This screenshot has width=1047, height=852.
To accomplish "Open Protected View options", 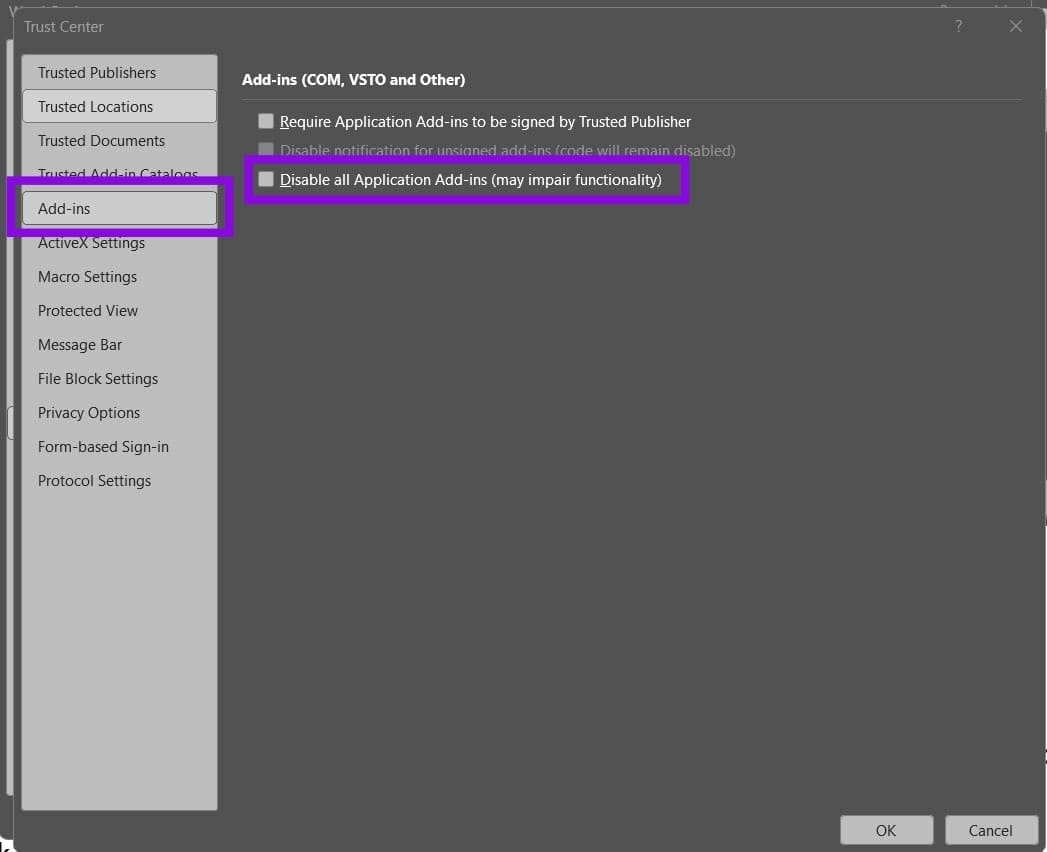I will [119, 311].
